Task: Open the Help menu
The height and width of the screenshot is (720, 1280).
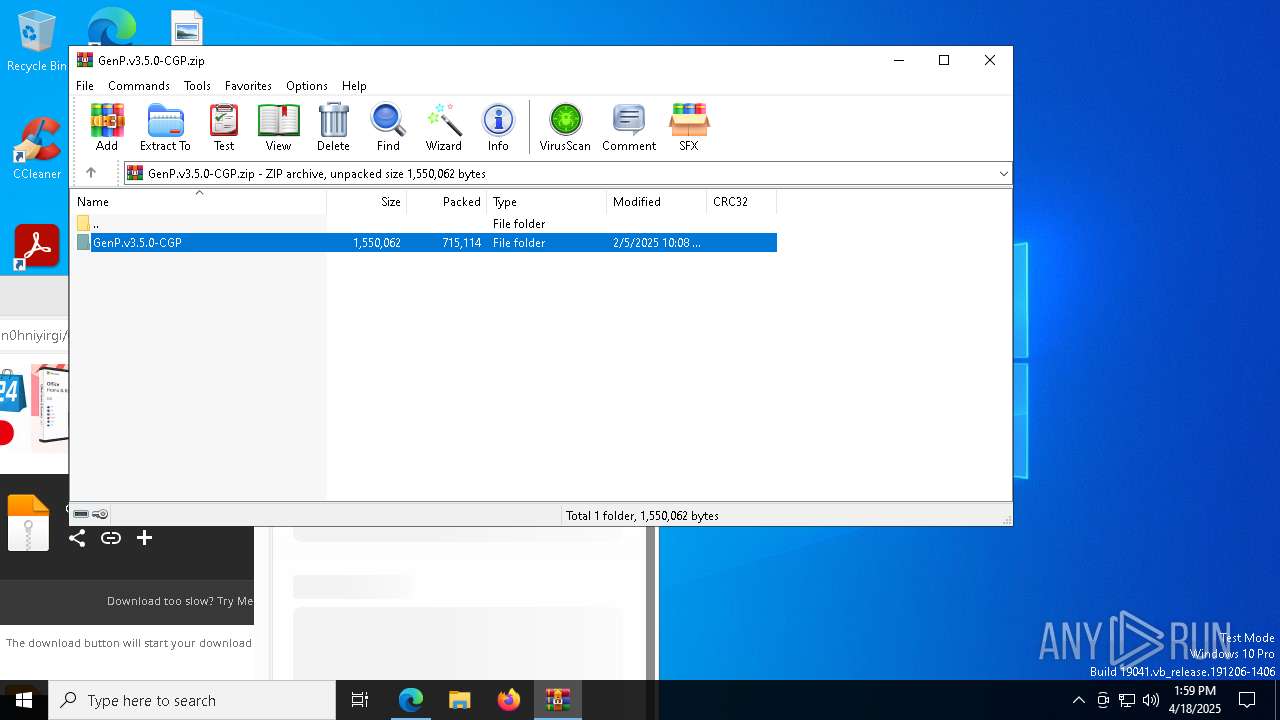Action: tap(354, 86)
